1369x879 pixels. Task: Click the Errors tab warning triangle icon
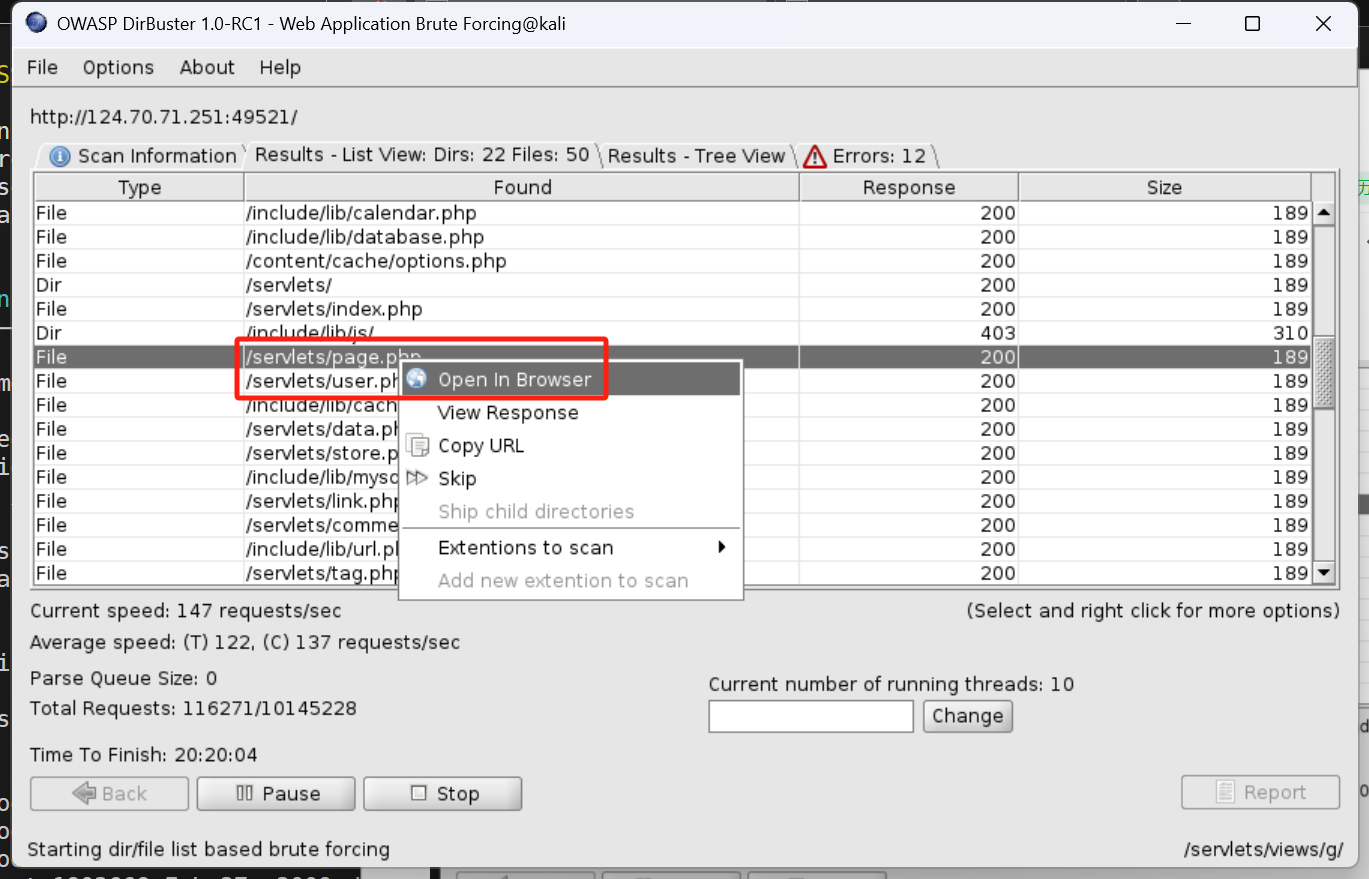click(815, 156)
